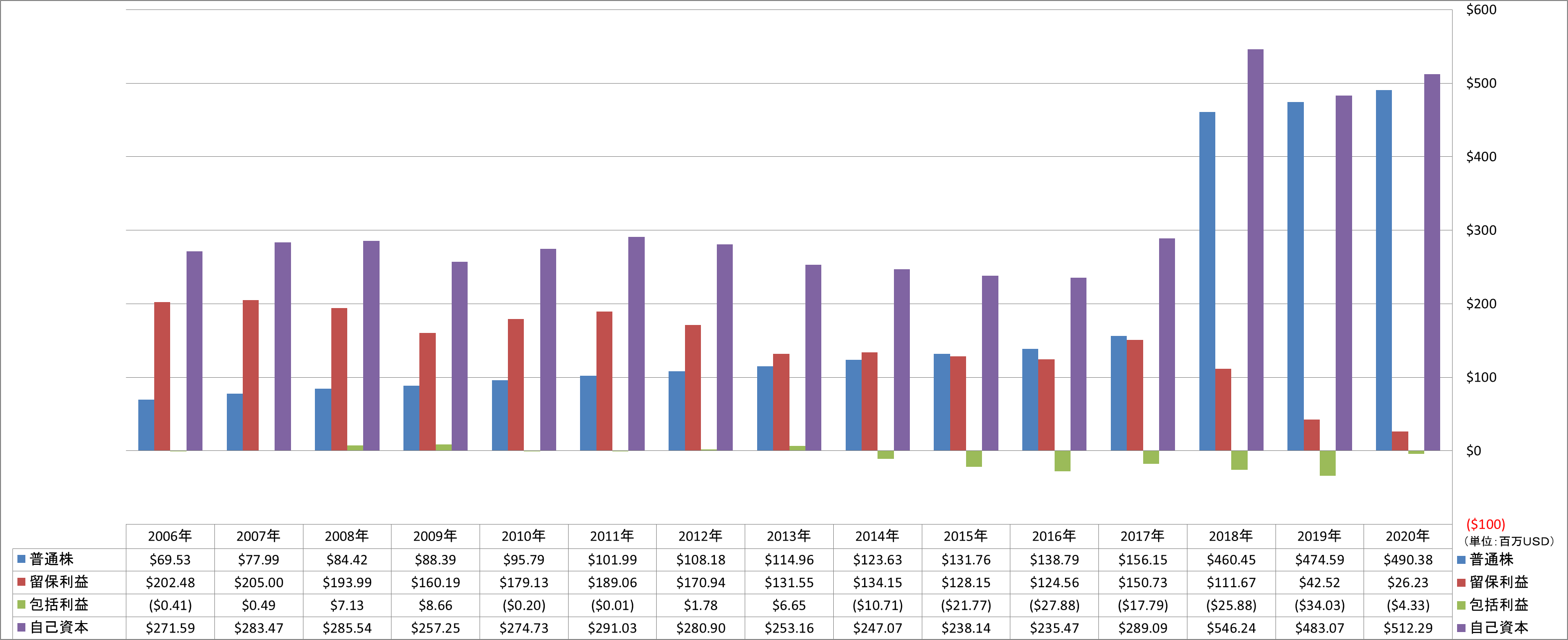Viewport: 1568px width, 640px height.
Task: Click the $490.38 cell for 2020
Action: coord(1408,559)
